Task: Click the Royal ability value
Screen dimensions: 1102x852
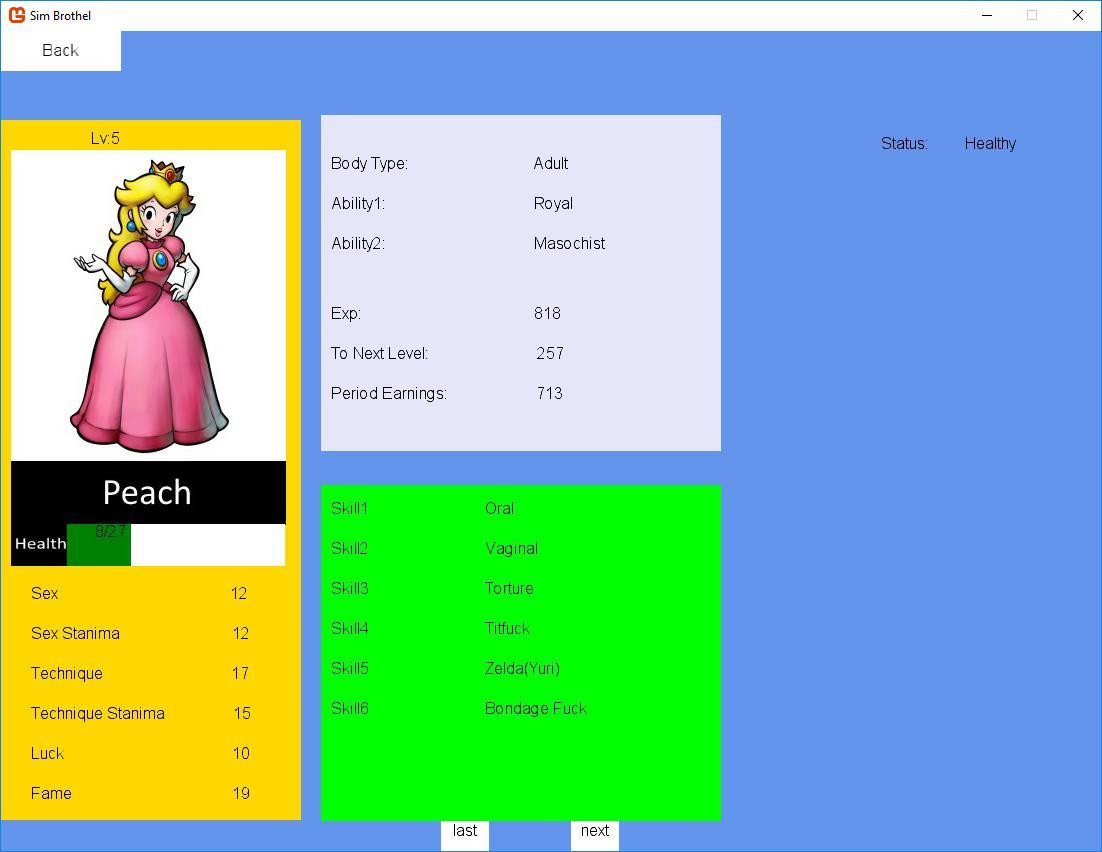Action: 553,204
